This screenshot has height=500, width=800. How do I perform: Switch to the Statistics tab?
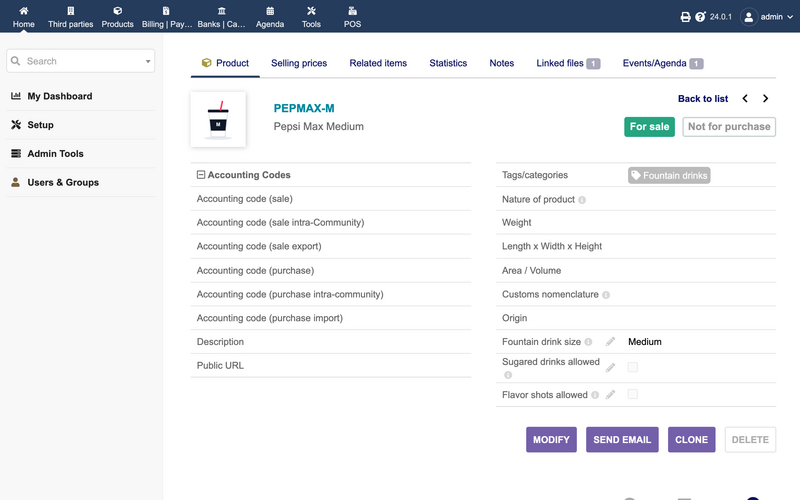[448, 63]
